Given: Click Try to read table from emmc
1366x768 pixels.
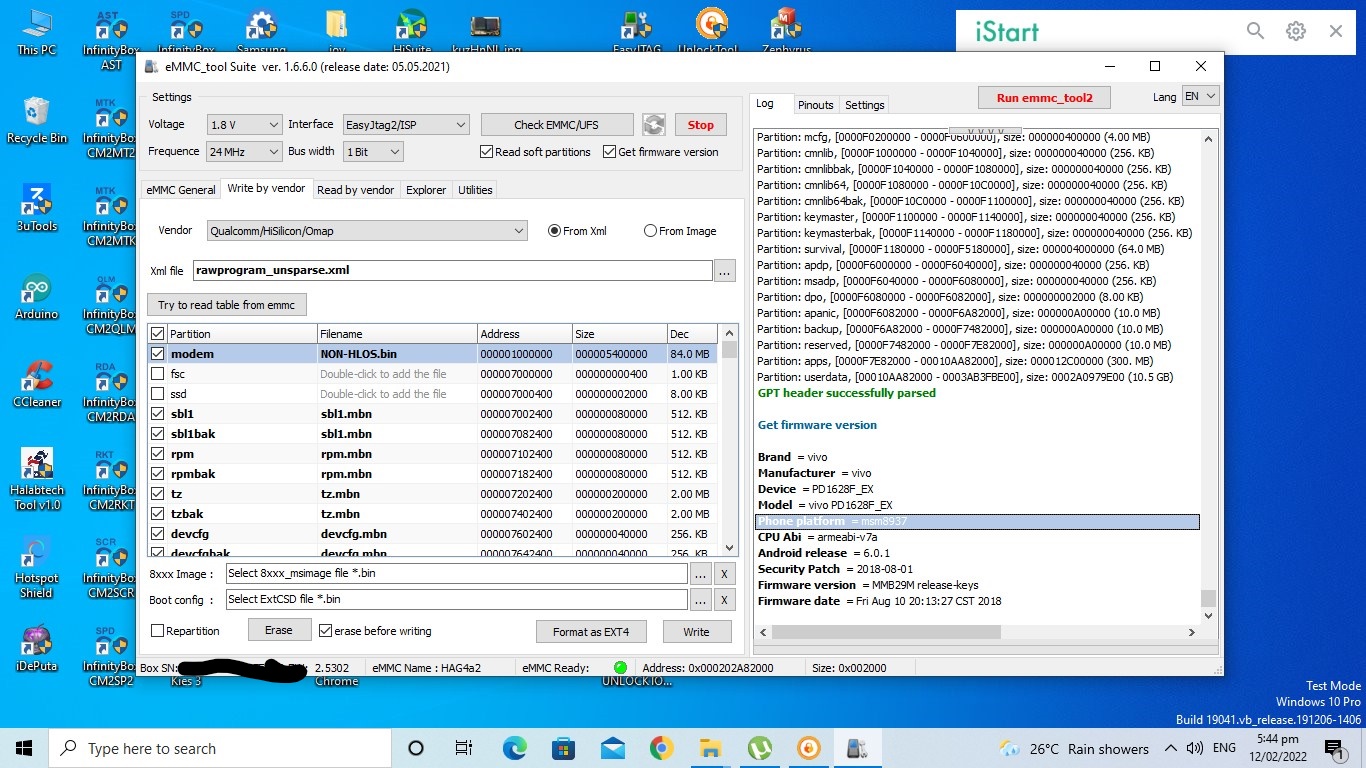Looking at the screenshot, I should 227,305.
